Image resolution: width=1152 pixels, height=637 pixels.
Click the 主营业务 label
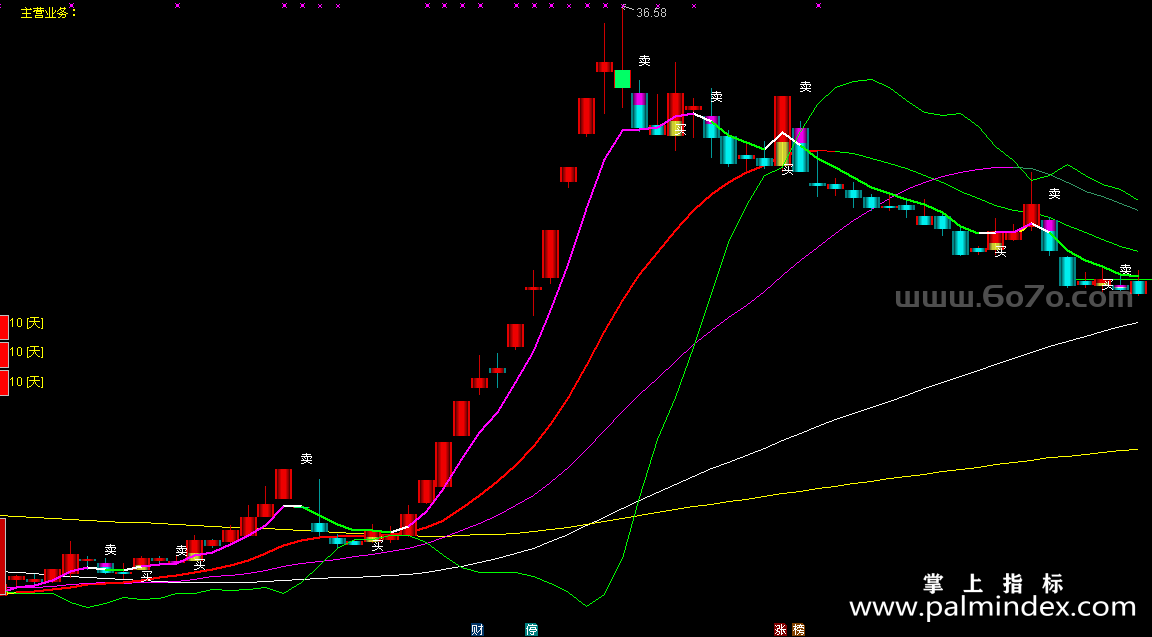point(48,12)
